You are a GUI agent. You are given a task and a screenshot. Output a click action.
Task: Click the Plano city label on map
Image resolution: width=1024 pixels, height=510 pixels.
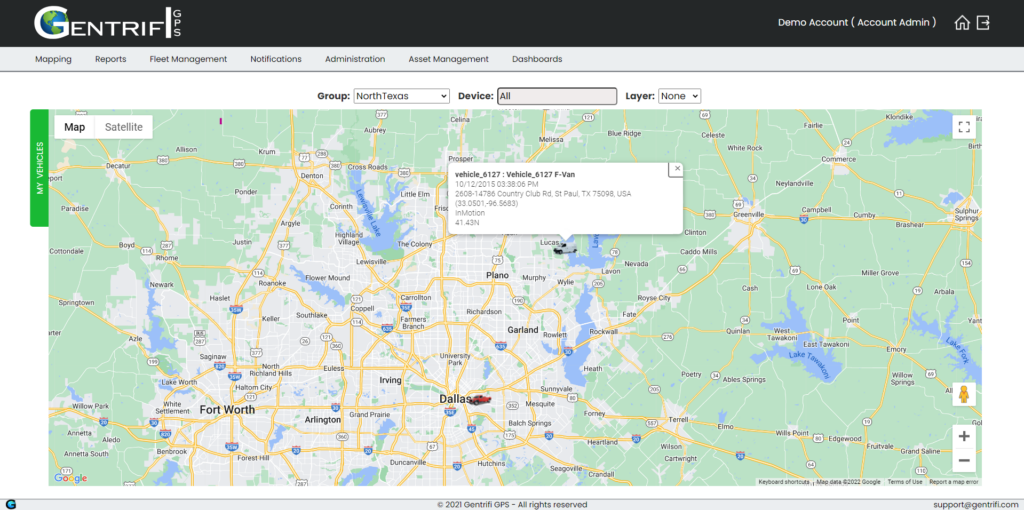[497, 276]
